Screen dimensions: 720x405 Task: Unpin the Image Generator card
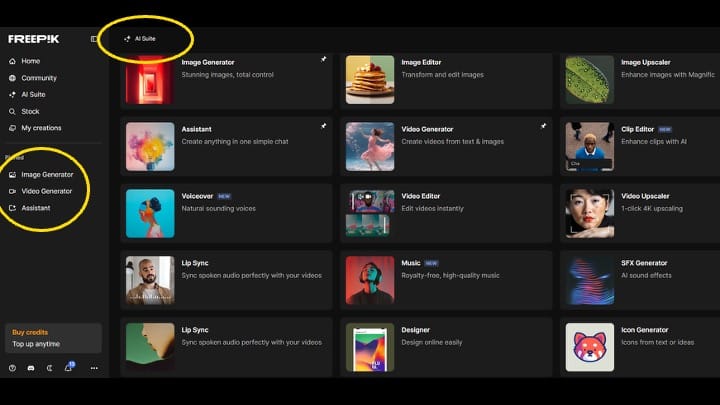click(323, 61)
